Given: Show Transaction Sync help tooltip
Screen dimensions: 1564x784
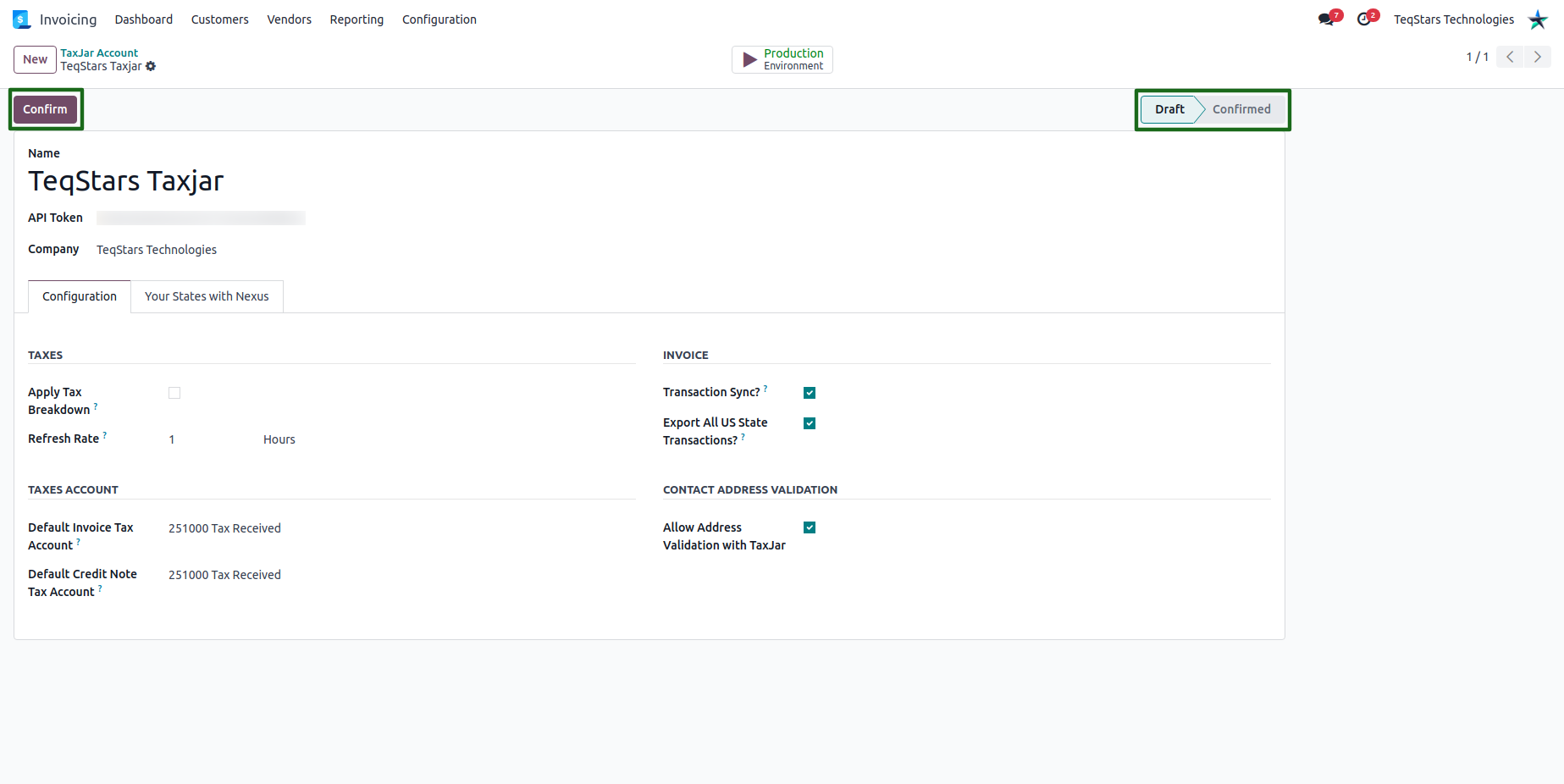Looking at the screenshot, I should pos(765,389).
